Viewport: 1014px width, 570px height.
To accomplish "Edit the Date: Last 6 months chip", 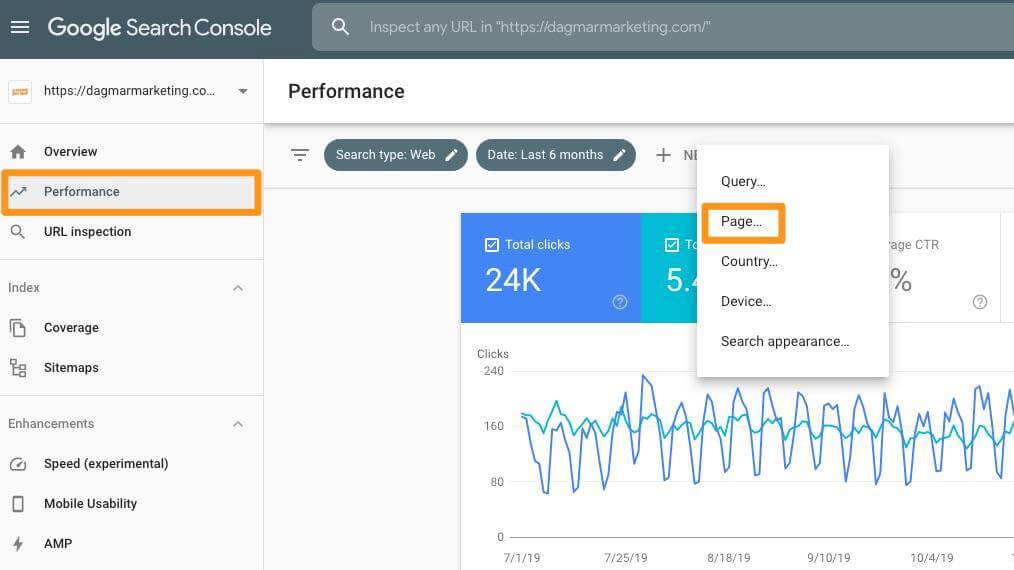I will click(556, 155).
